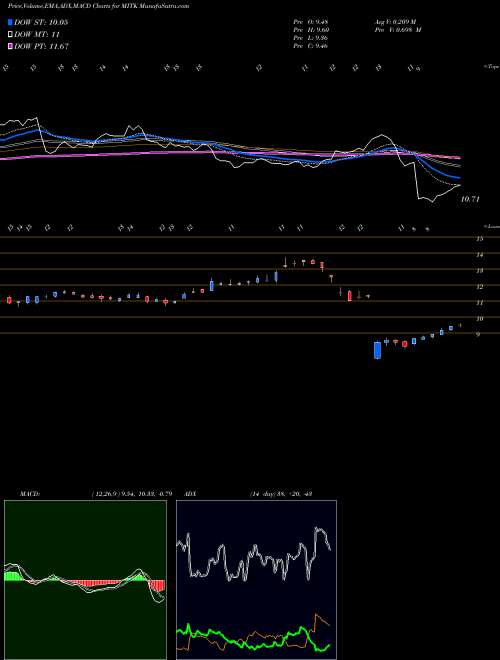Select the 'DOW PT: 11.67' legend text
500x660 pixels.
(x=41, y=46)
